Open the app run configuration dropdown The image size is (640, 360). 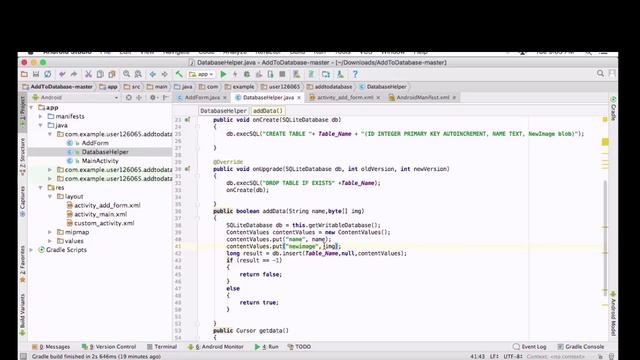201,74
